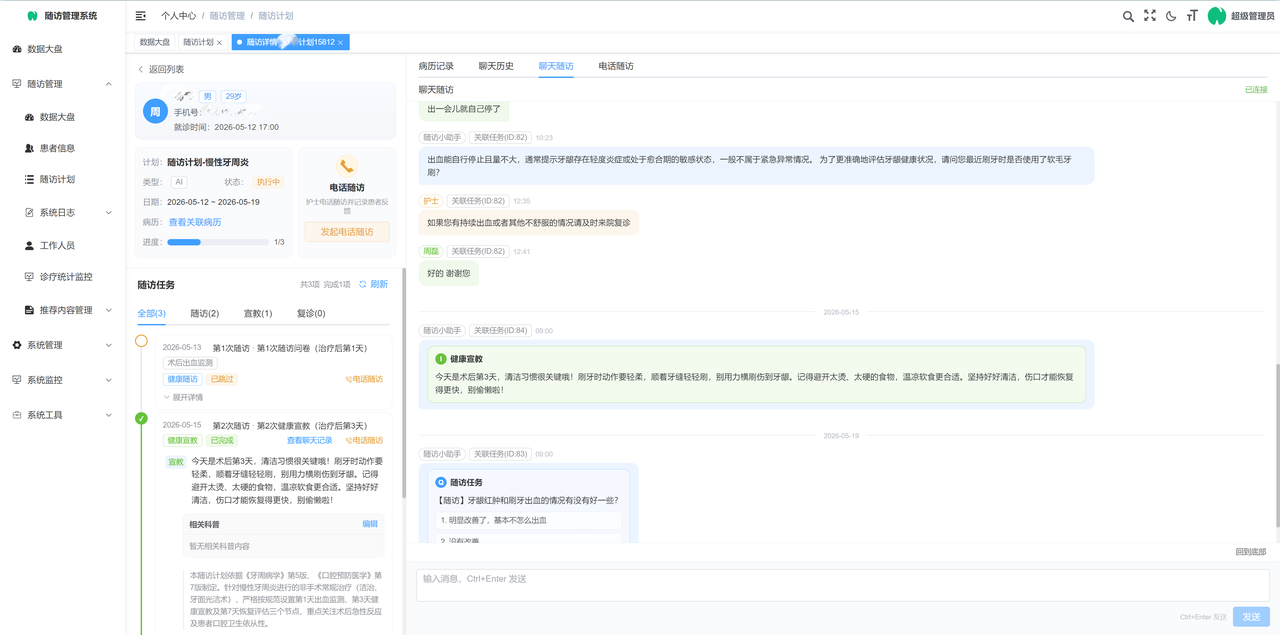Click the message input field
Screen dimensions: 1280x635
coord(843,585)
